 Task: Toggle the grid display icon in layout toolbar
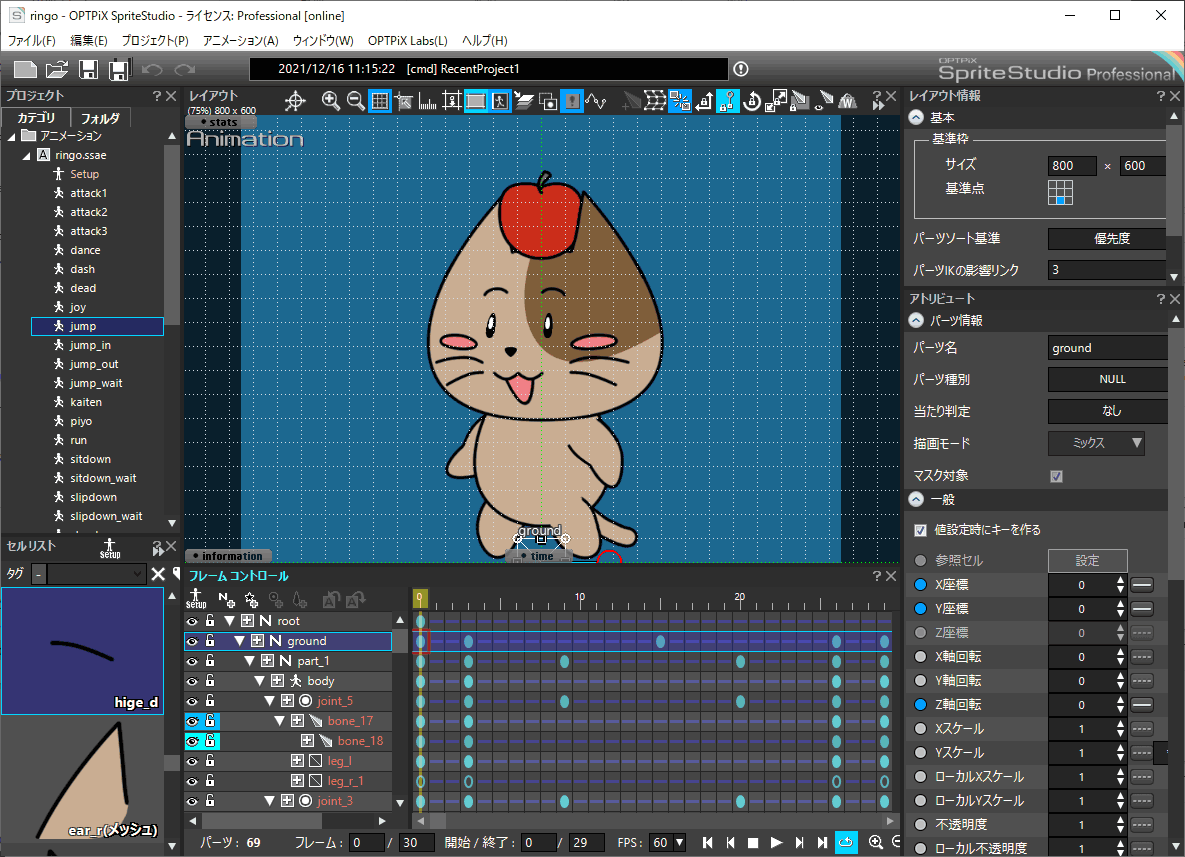tap(379, 101)
